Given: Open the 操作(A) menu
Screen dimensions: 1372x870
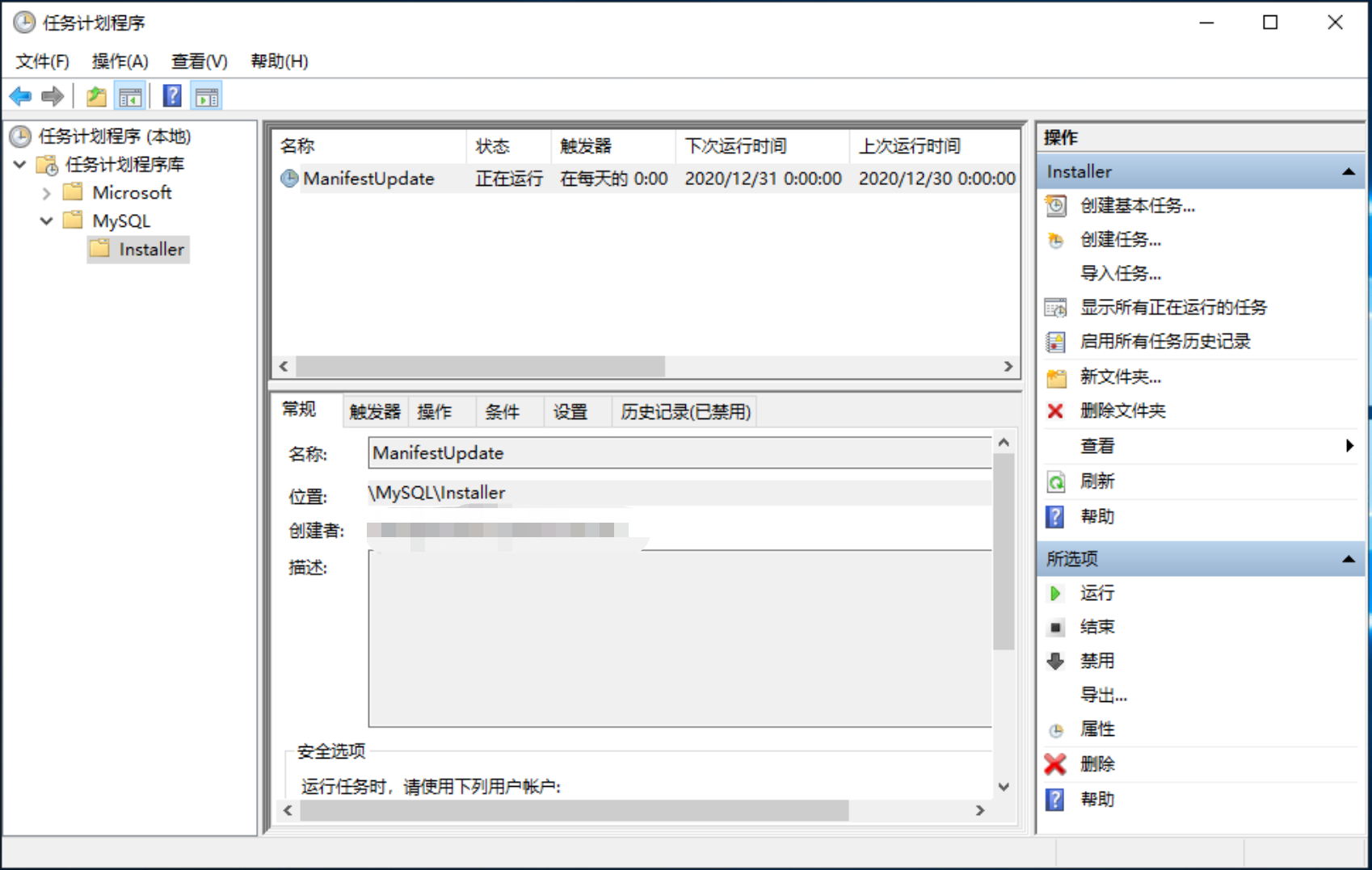Looking at the screenshot, I should (119, 61).
